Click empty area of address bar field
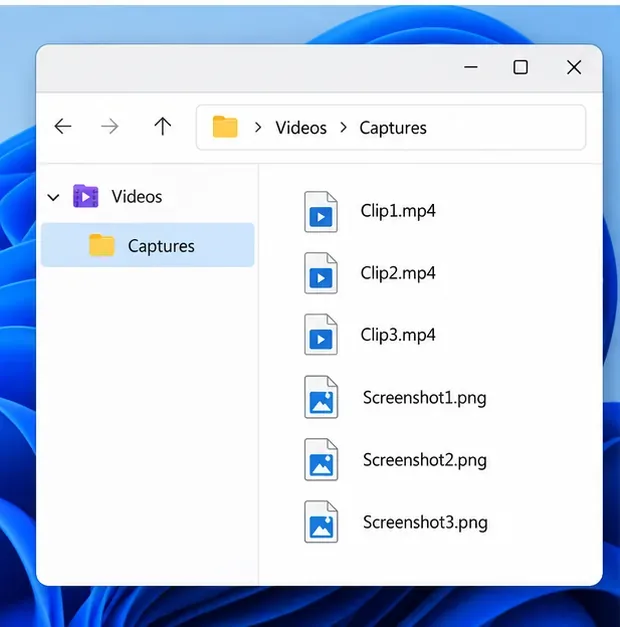620x627 pixels. click(x=504, y=128)
